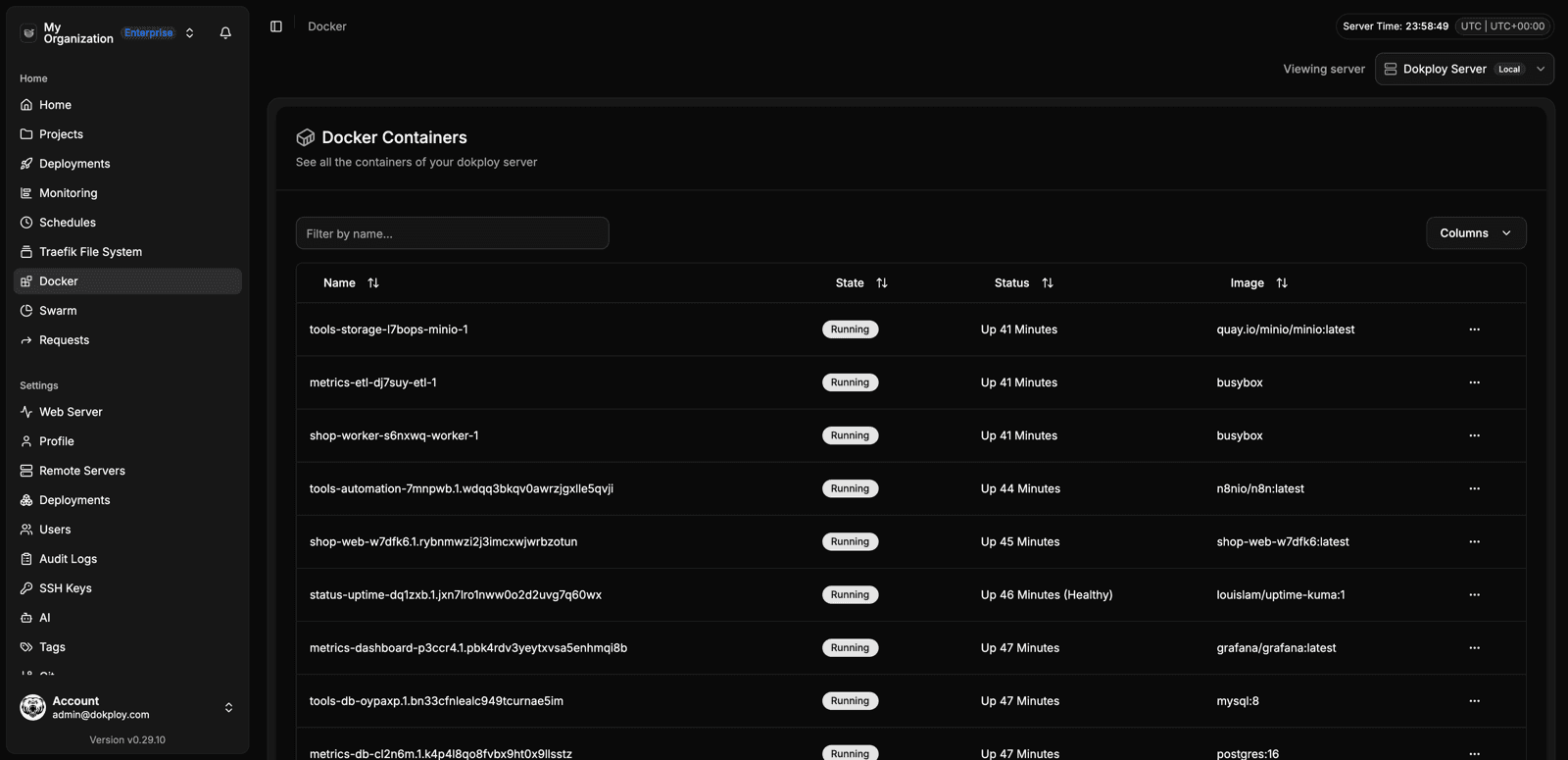Click the Audit Logs clipboard icon
Screen dimensions: 1568x760
(x=26, y=559)
